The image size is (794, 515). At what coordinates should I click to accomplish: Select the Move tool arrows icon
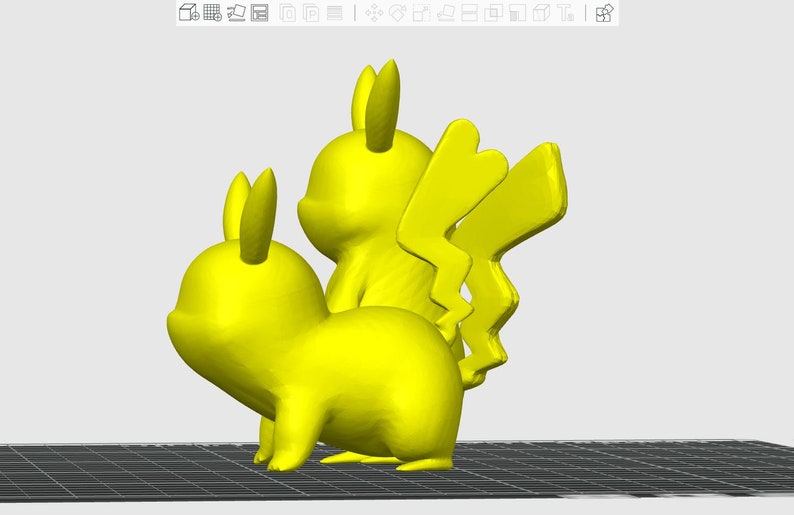374,13
